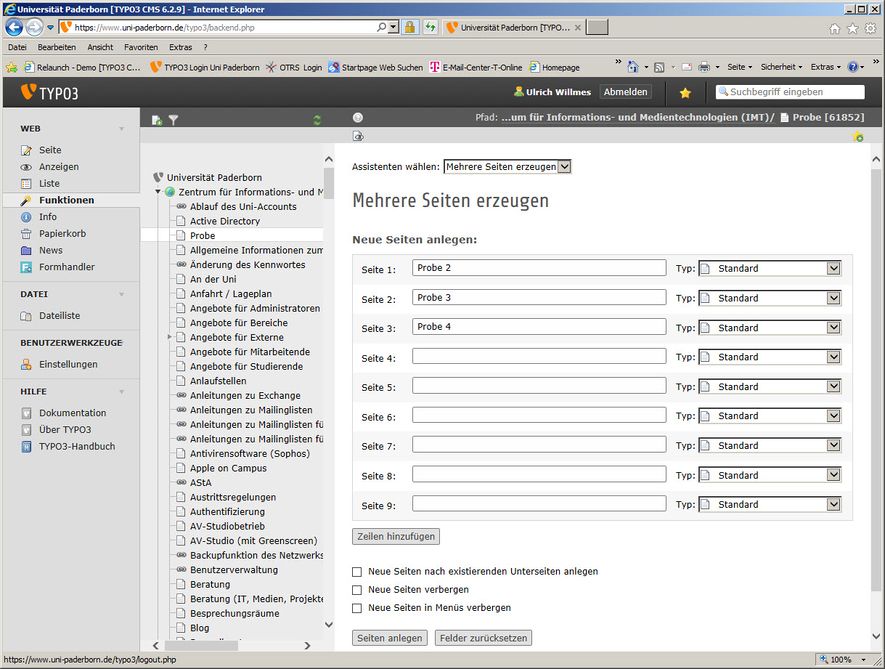The width and height of the screenshot is (885, 669).
Task: Click the Einstellungen user icon
Action: 27,365
